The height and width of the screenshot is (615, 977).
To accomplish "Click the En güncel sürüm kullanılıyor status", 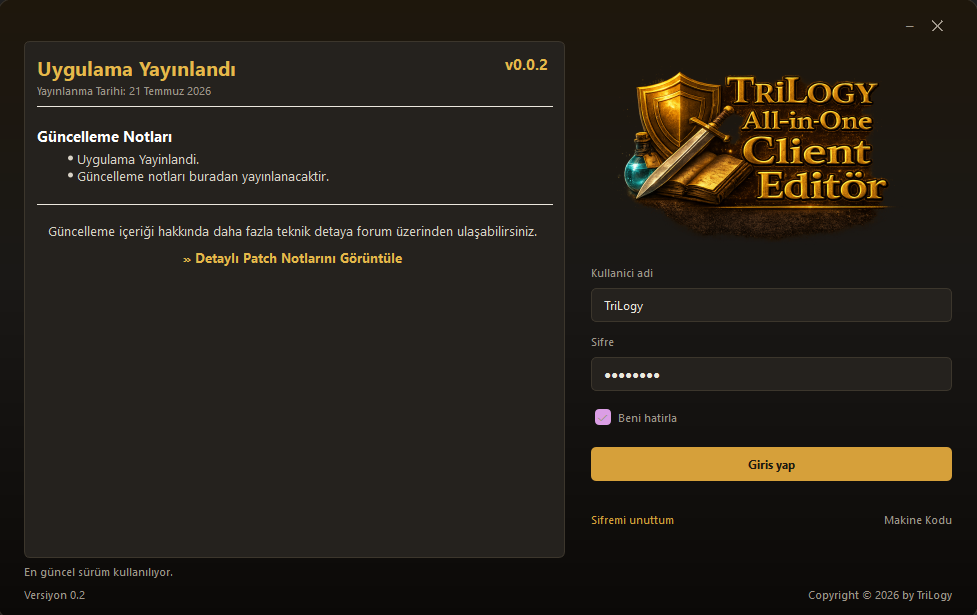I will [98, 572].
